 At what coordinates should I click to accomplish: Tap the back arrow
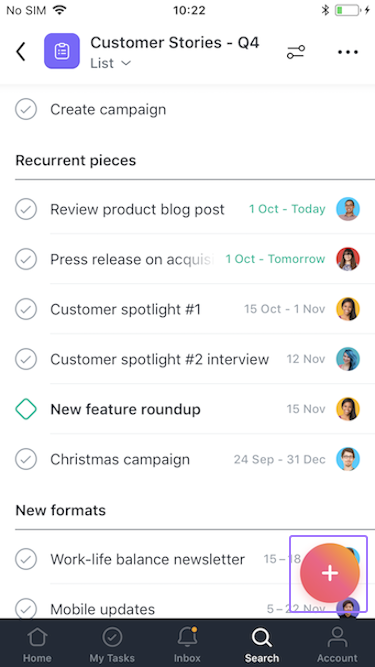pyautogui.click(x=21, y=51)
